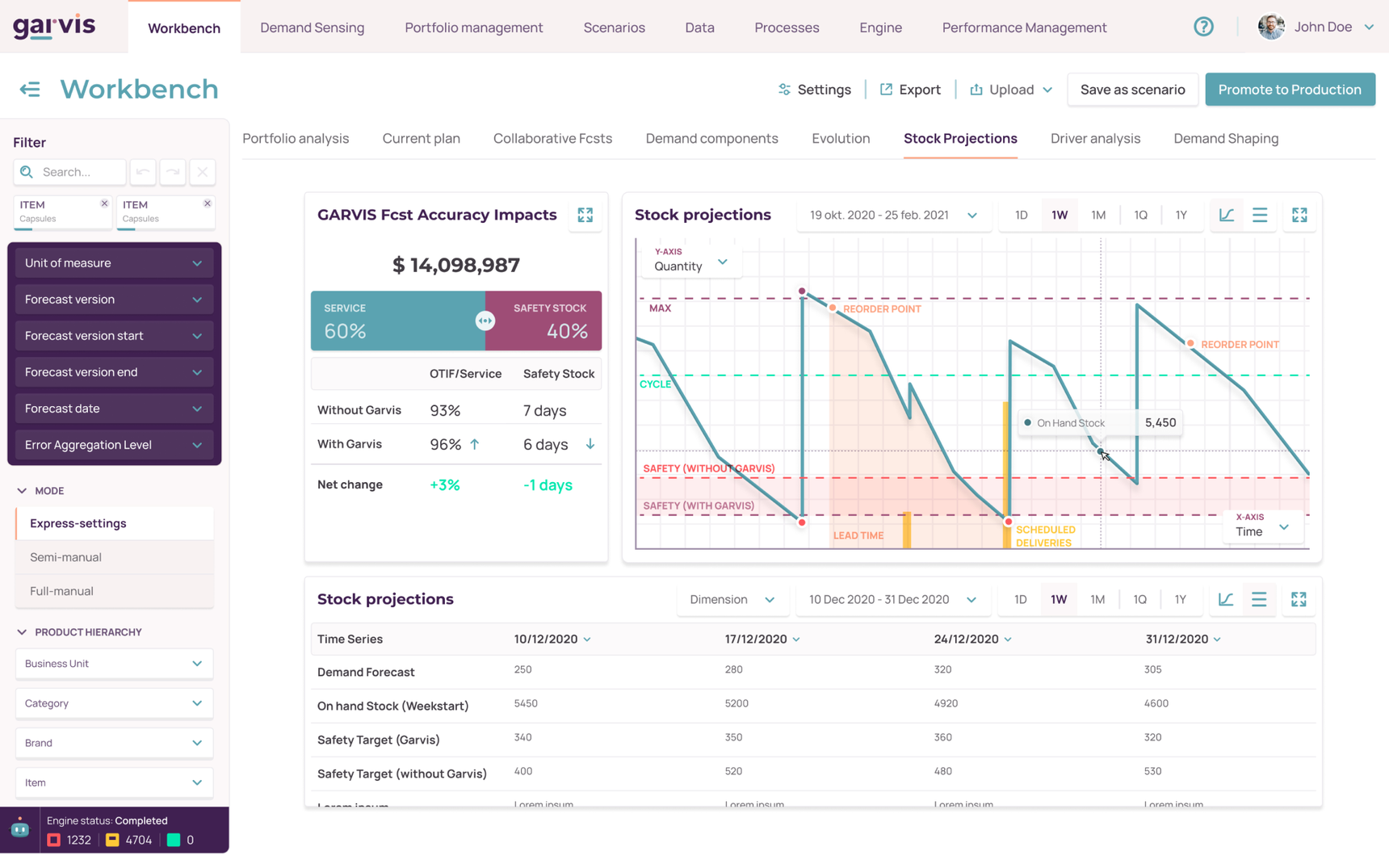Switch to the Driver analysis tab

pos(1095,139)
